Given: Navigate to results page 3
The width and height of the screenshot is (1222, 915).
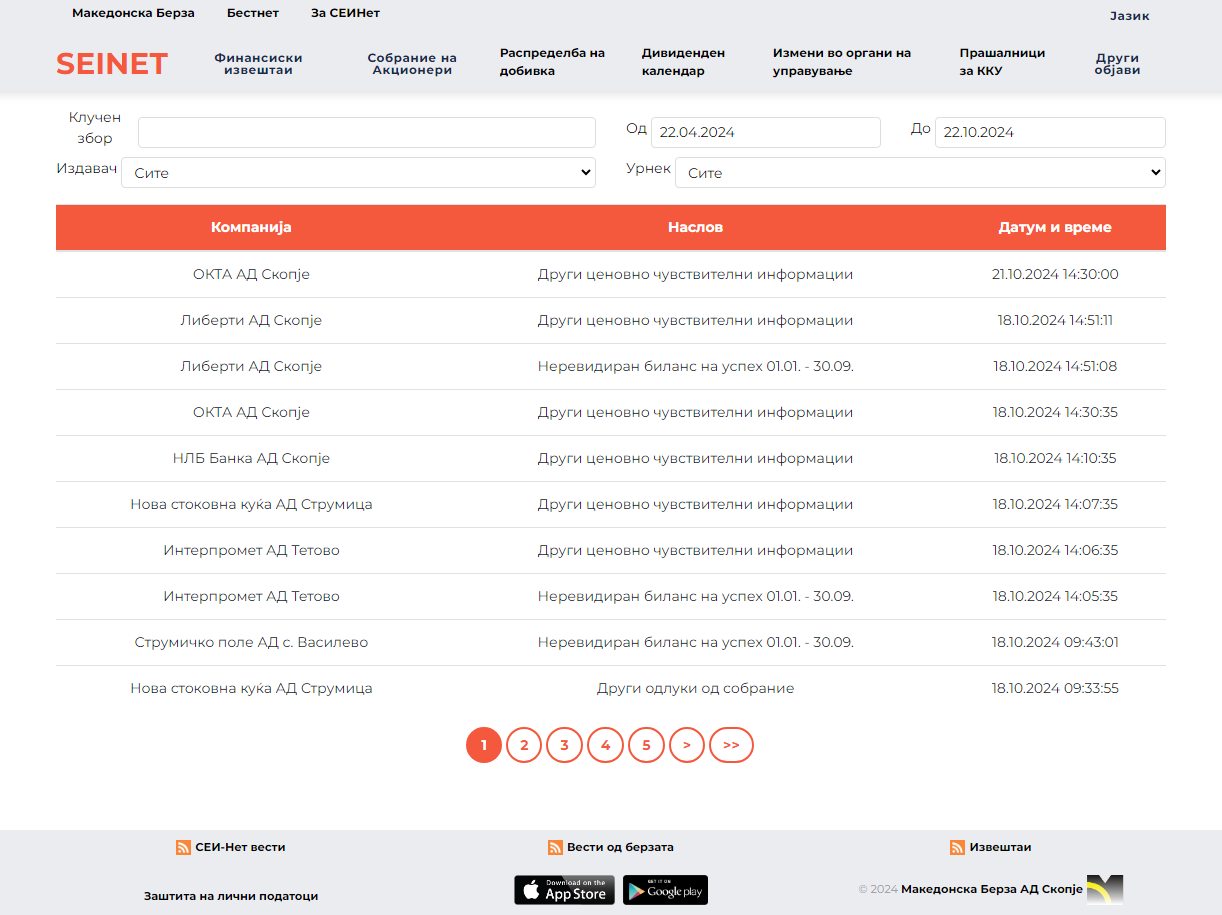Looking at the screenshot, I should (x=564, y=745).
